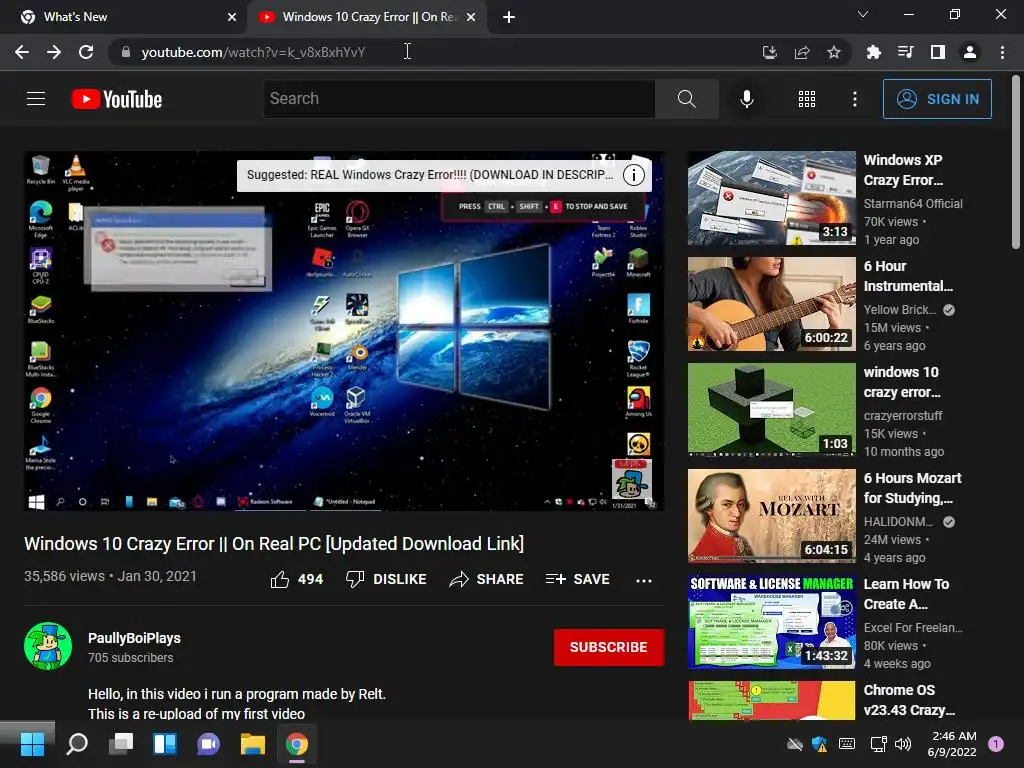Image resolution: width=1024 pixels, height=768 pixels.
Task: Open Widgets from taskbar
Action: click(x=165, y=744)
